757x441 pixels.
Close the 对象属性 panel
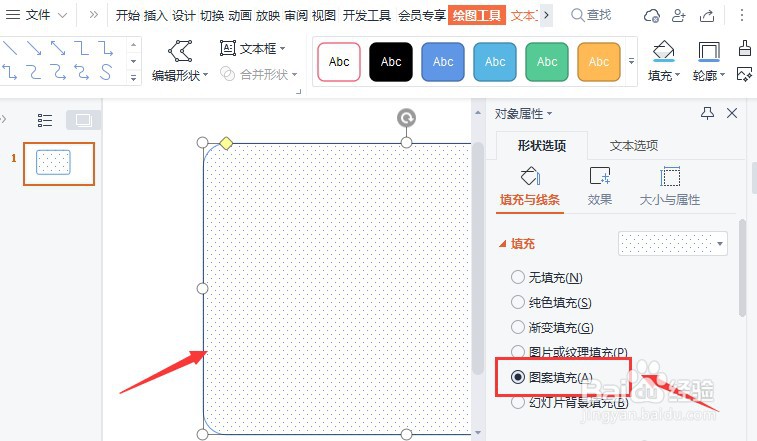click(x=732, y=114)
